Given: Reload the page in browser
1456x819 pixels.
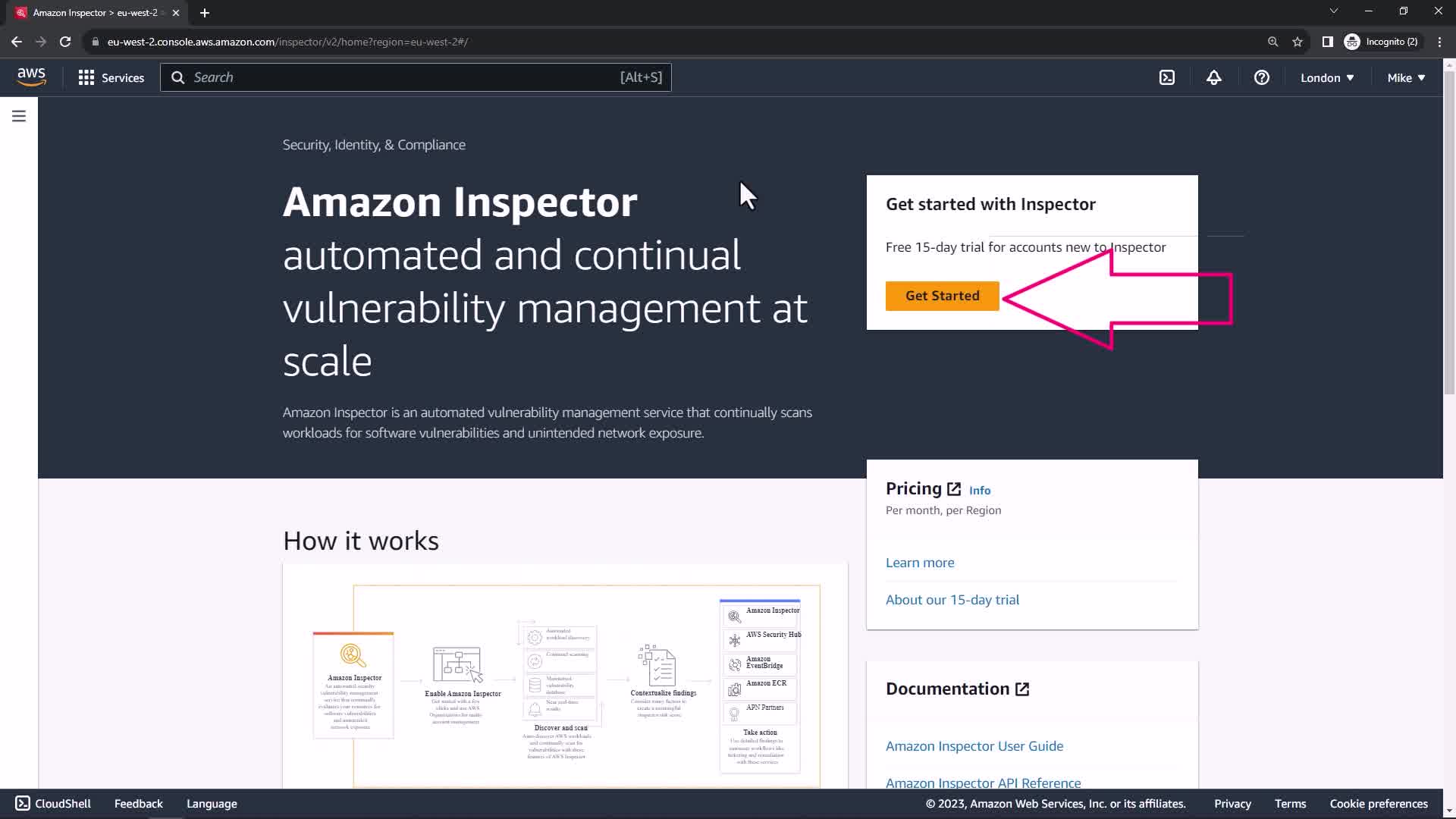Looking at the screenshot, I should [x=65, y=42].
